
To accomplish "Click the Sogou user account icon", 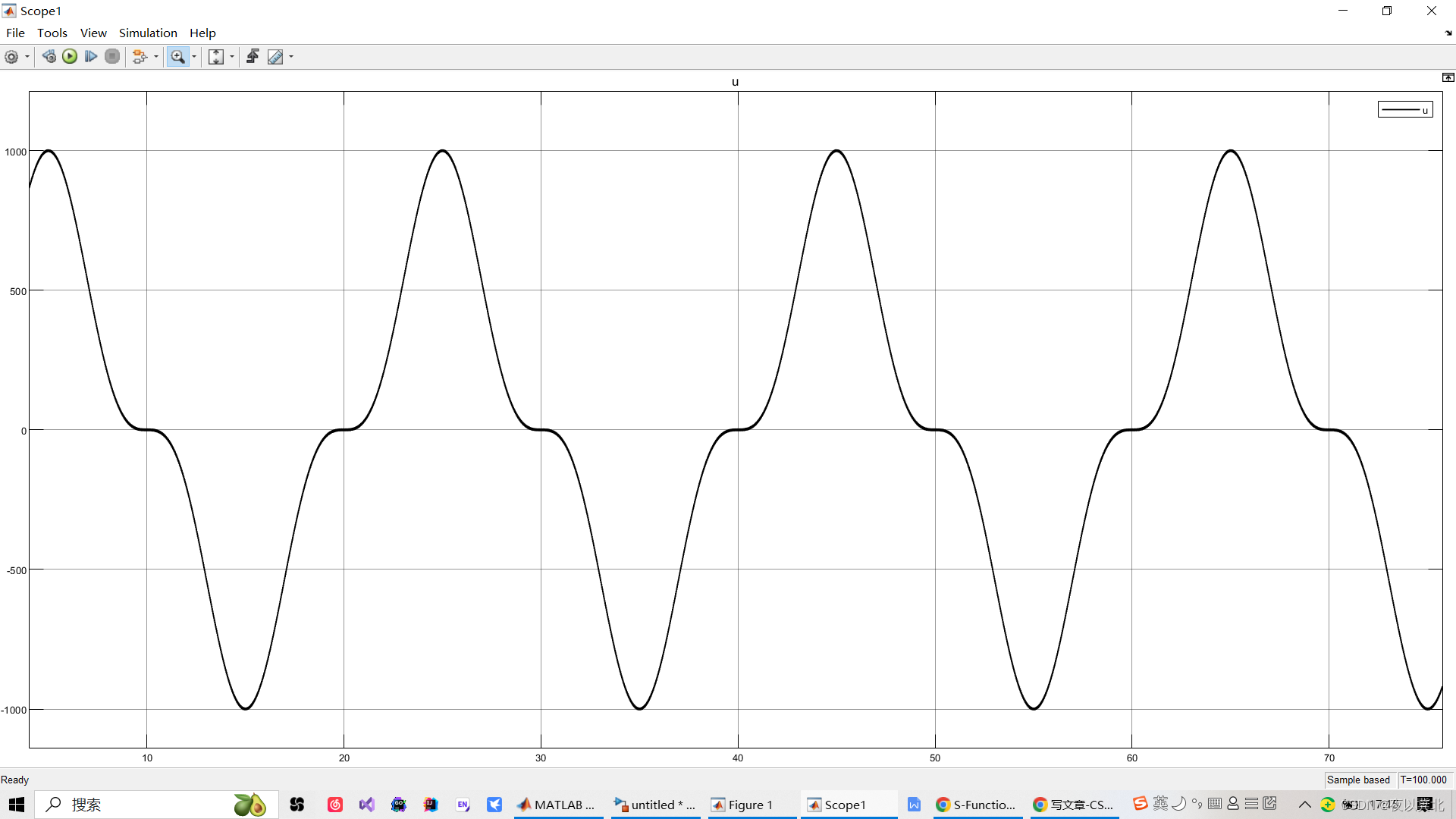I will [x=1233, y=803].
